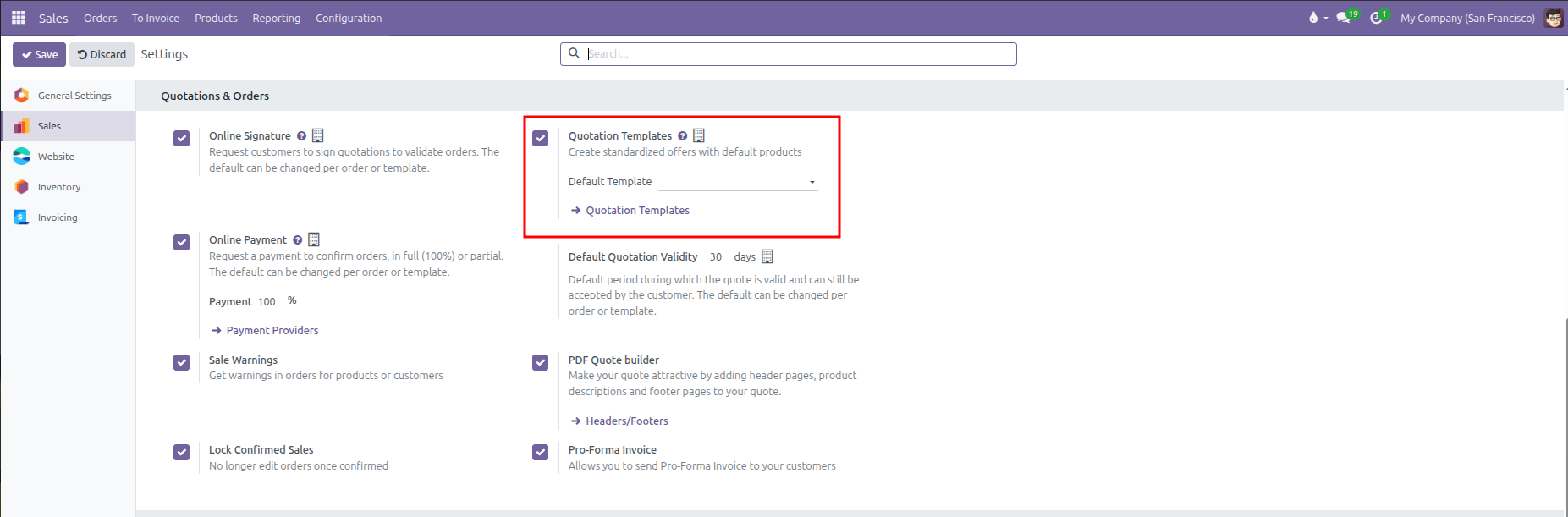Toggle the PDF Quote builder checkbox

point(541,362)
